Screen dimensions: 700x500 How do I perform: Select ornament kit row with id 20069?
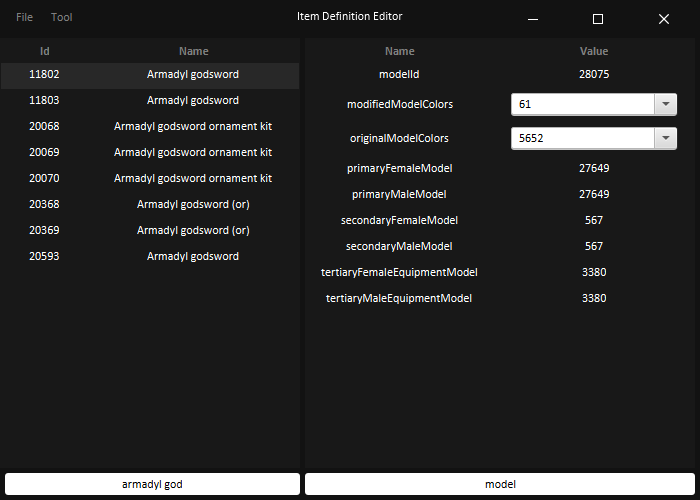[150, 152]
